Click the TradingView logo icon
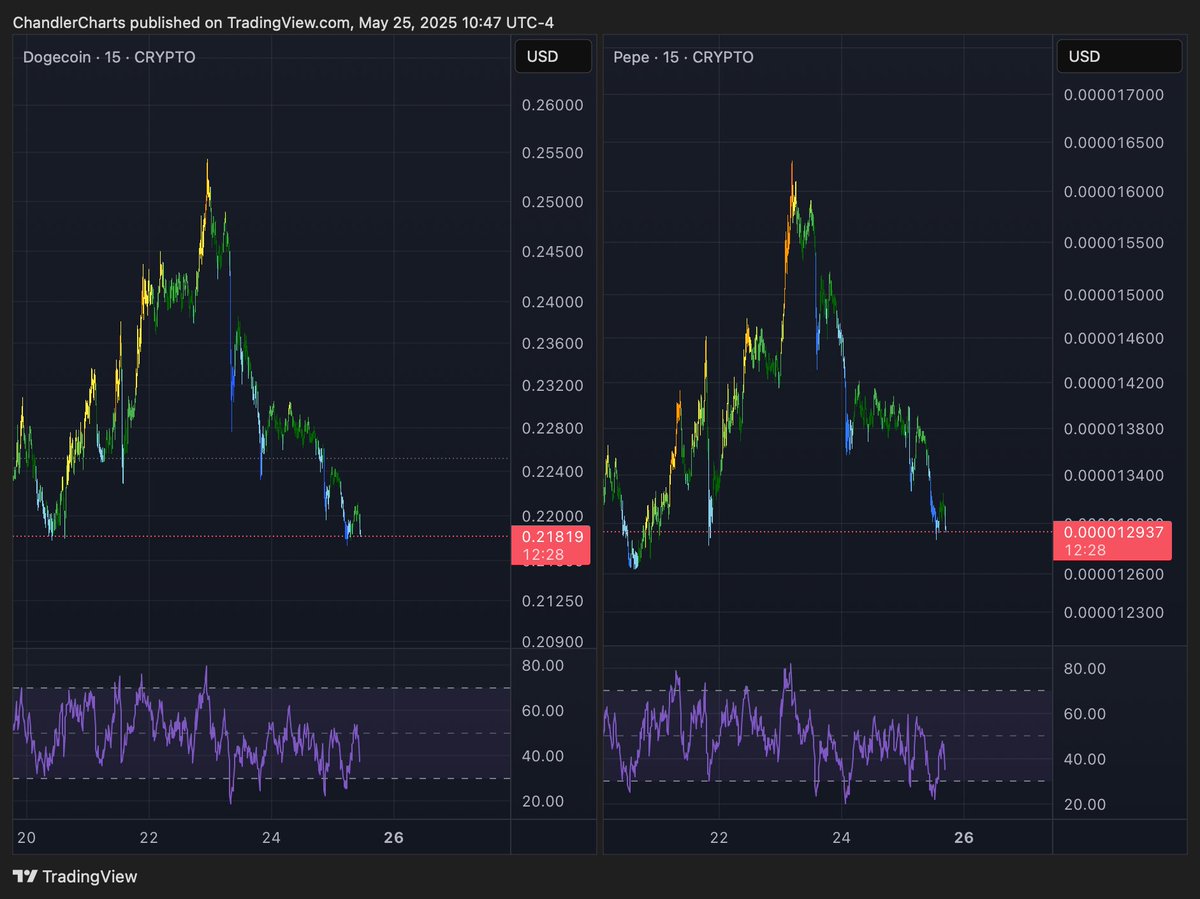1200x899 pixels. (26, 877)
